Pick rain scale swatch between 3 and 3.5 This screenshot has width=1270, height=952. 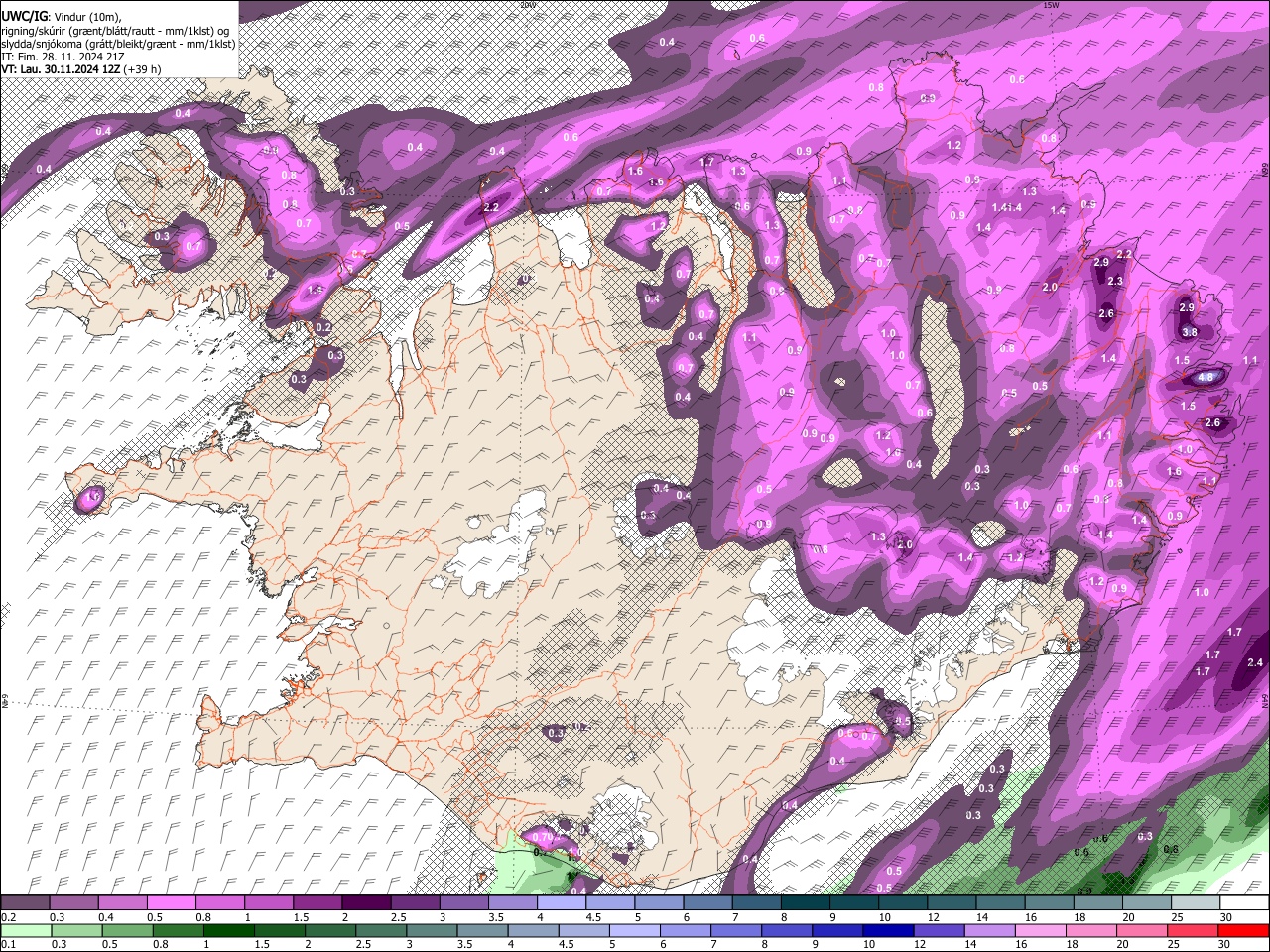(x=433, y=931)
